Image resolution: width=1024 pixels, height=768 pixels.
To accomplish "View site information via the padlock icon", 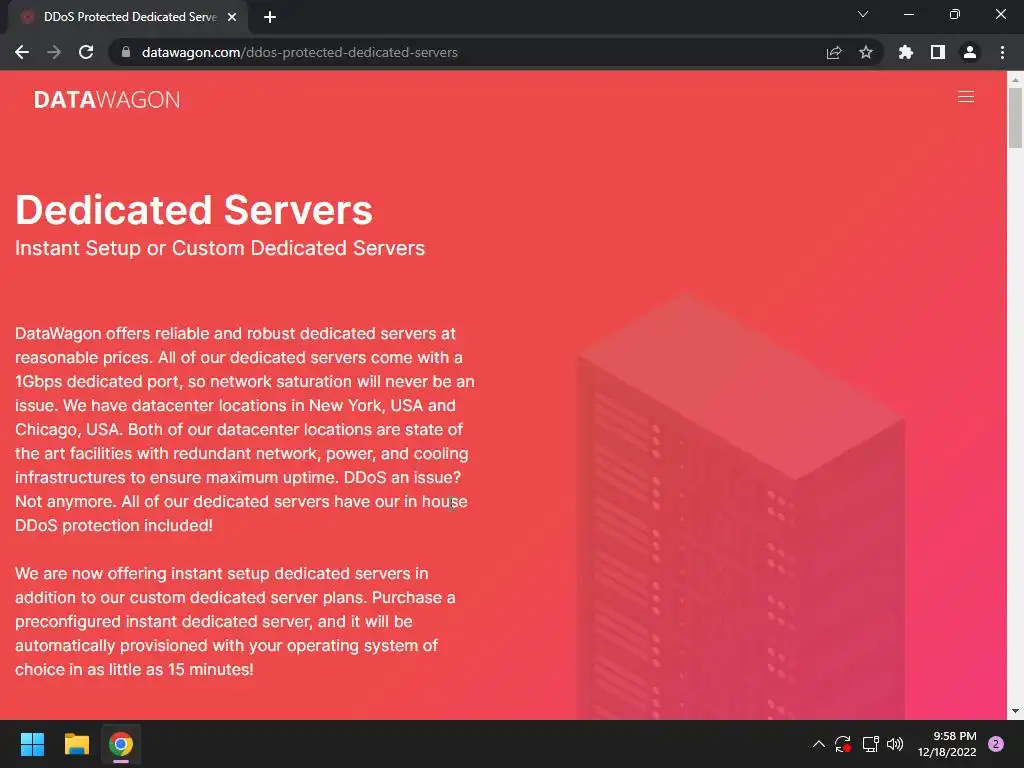I will [x=126, y=52].
